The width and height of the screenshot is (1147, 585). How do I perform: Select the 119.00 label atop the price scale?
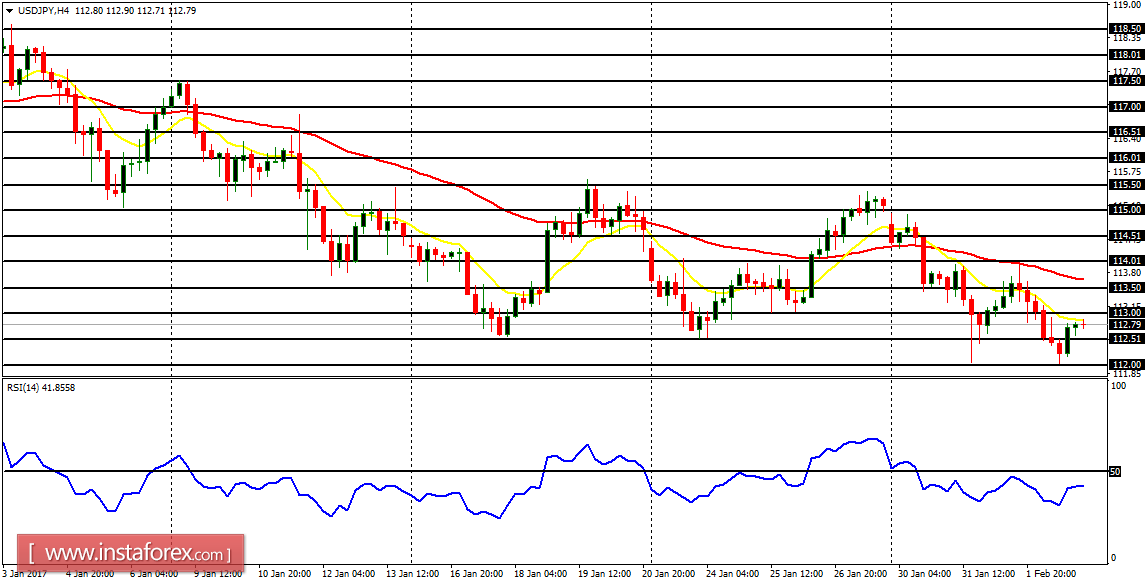click(1127, 7)
